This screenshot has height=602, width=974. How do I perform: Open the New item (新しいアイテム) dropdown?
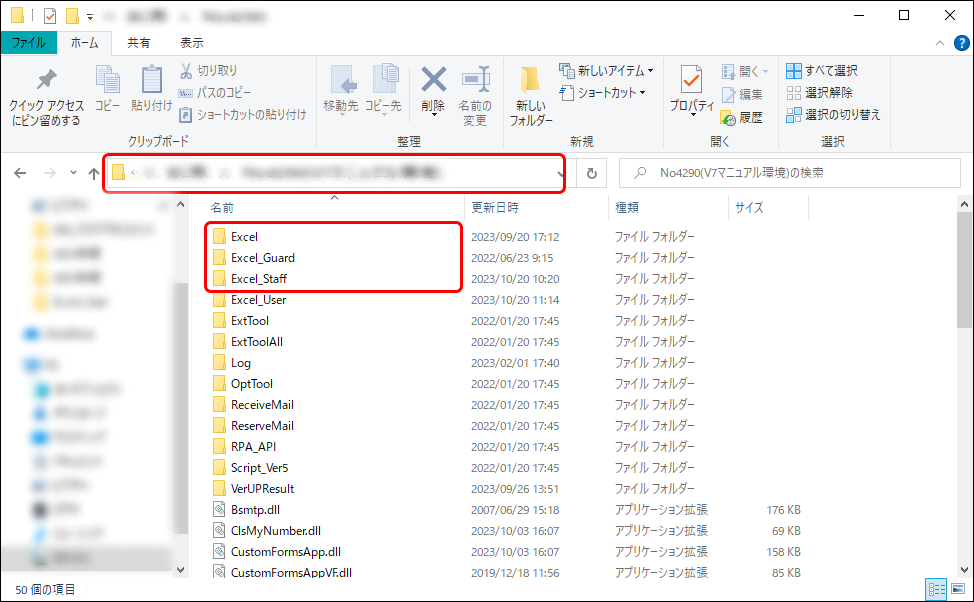(606, 71)
